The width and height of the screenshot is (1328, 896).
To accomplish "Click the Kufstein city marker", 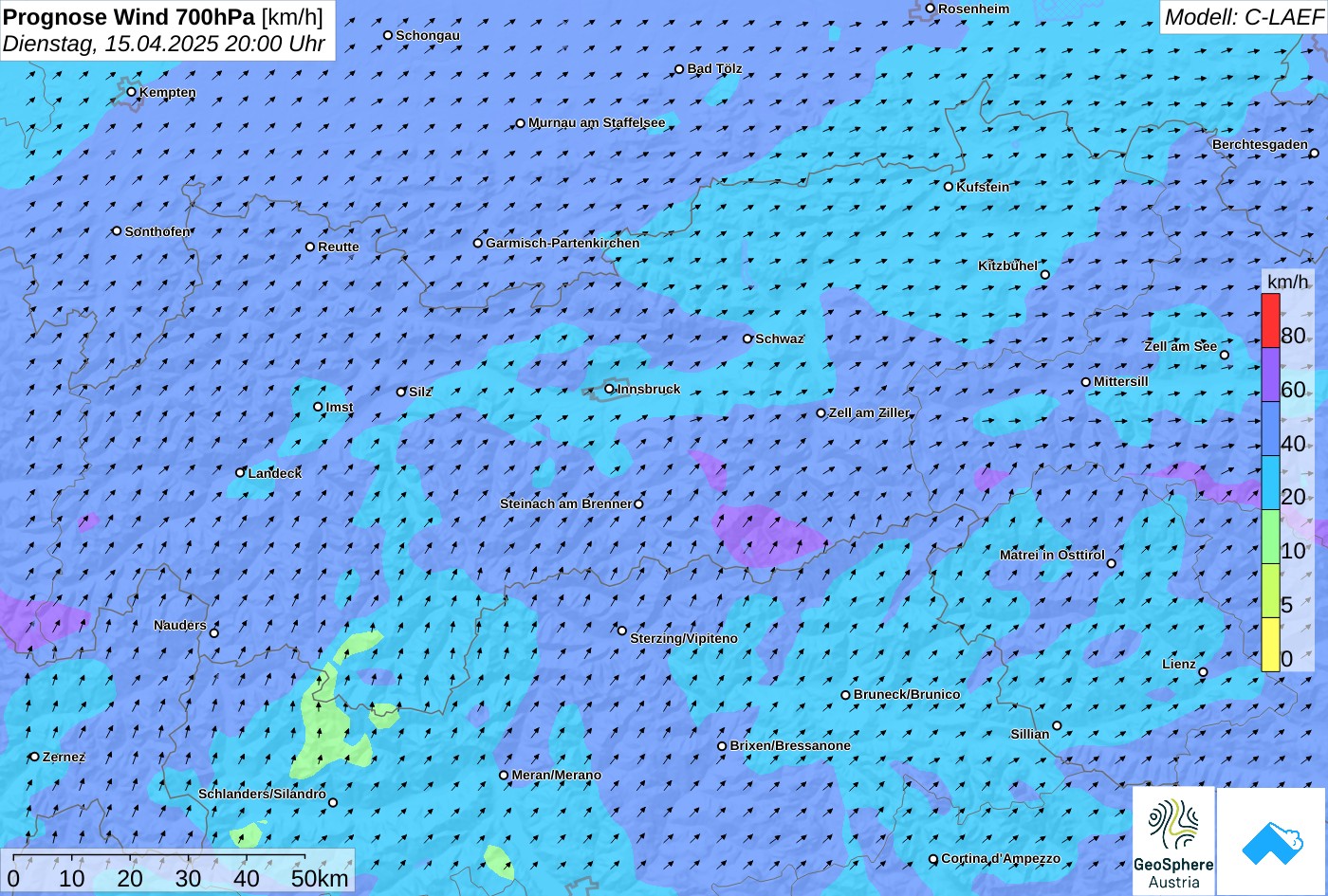I will tap(949, 187).
